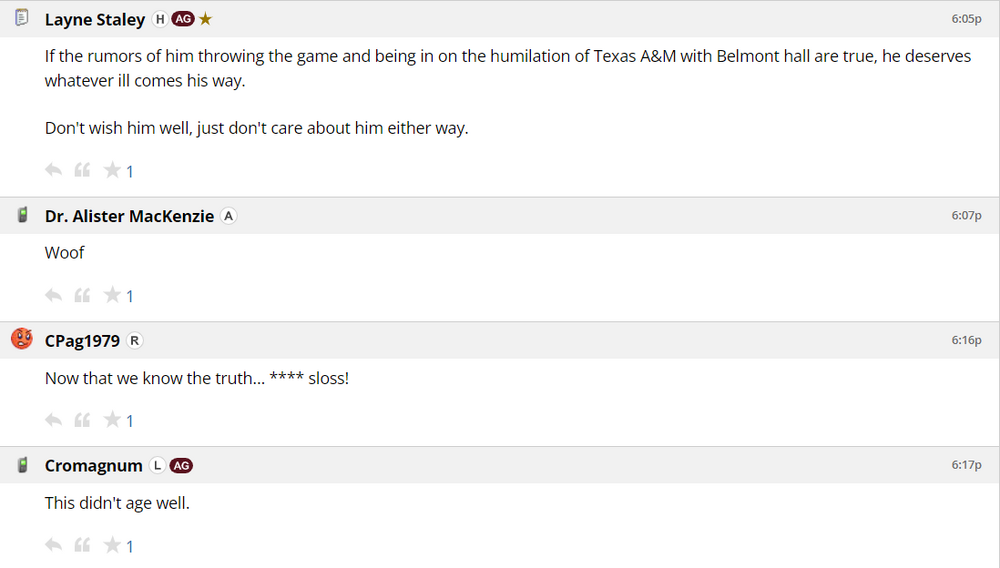Open Dr. Alister MacKenzie's profile
The image size is (1000, 568).
click(129, 216)
